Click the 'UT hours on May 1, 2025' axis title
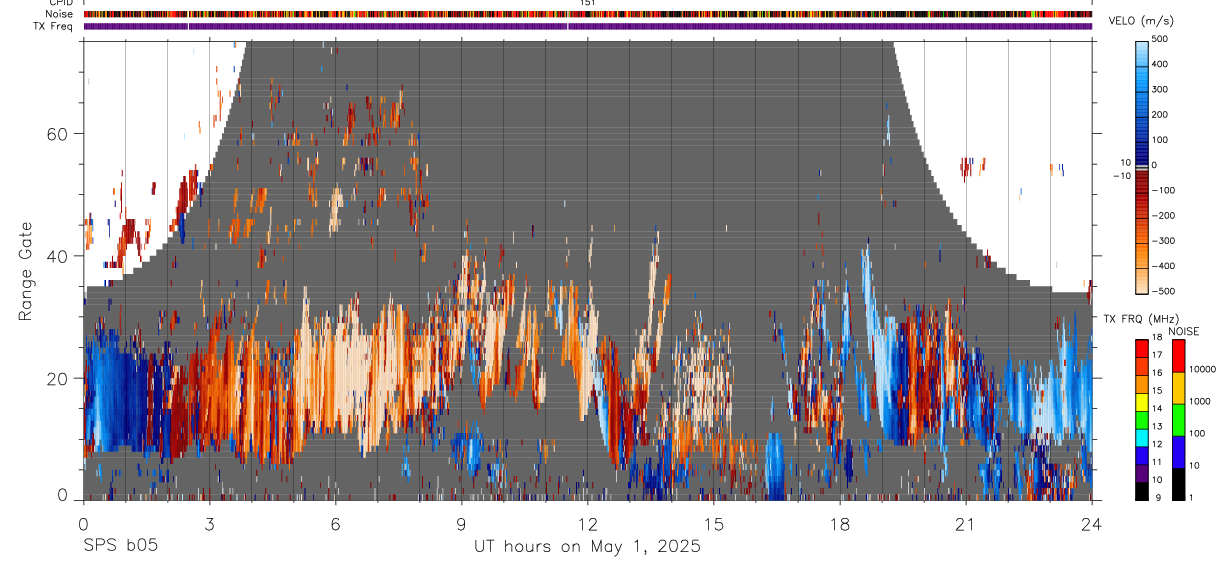The width and height of the screenshot is (1228, 567). click(x=587, y=546)
